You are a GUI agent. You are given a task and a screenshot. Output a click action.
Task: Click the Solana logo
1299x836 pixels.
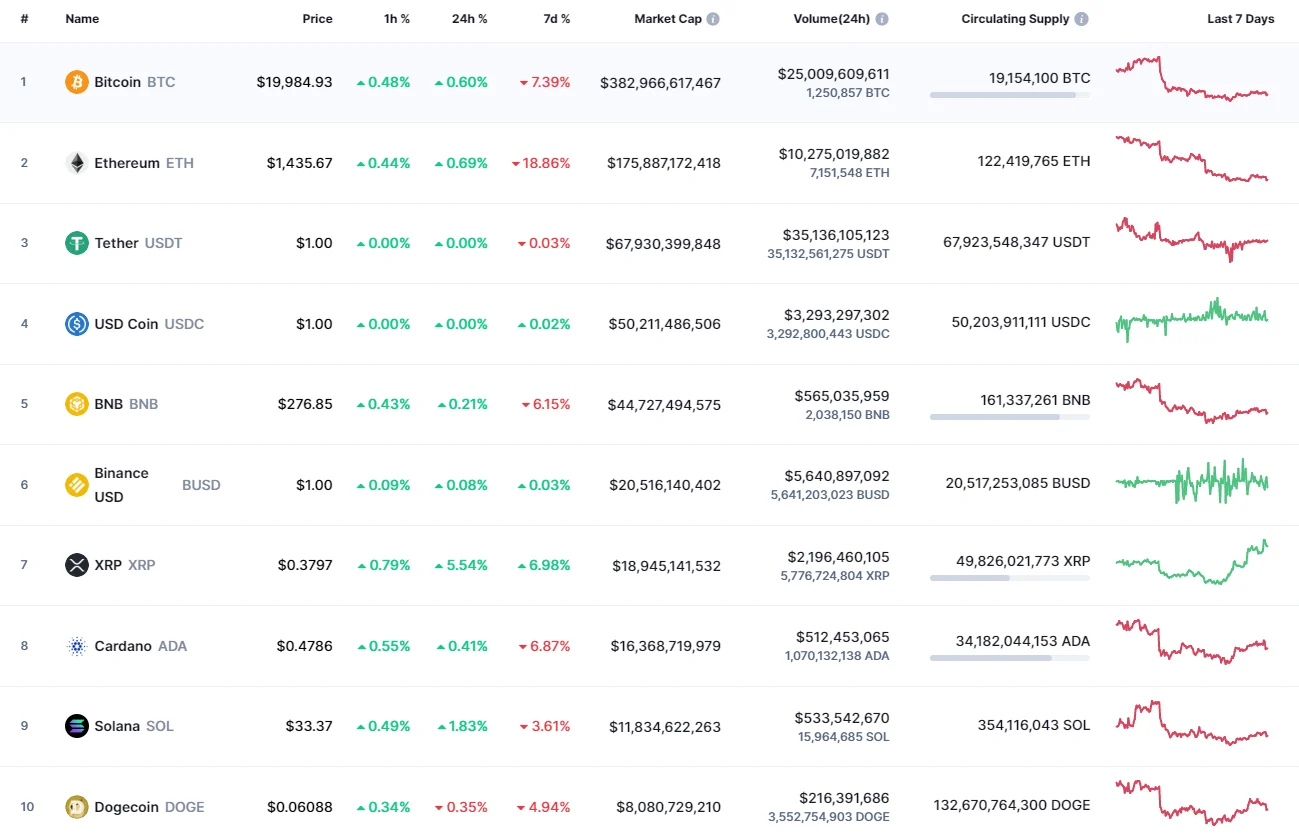click(76, 726)
